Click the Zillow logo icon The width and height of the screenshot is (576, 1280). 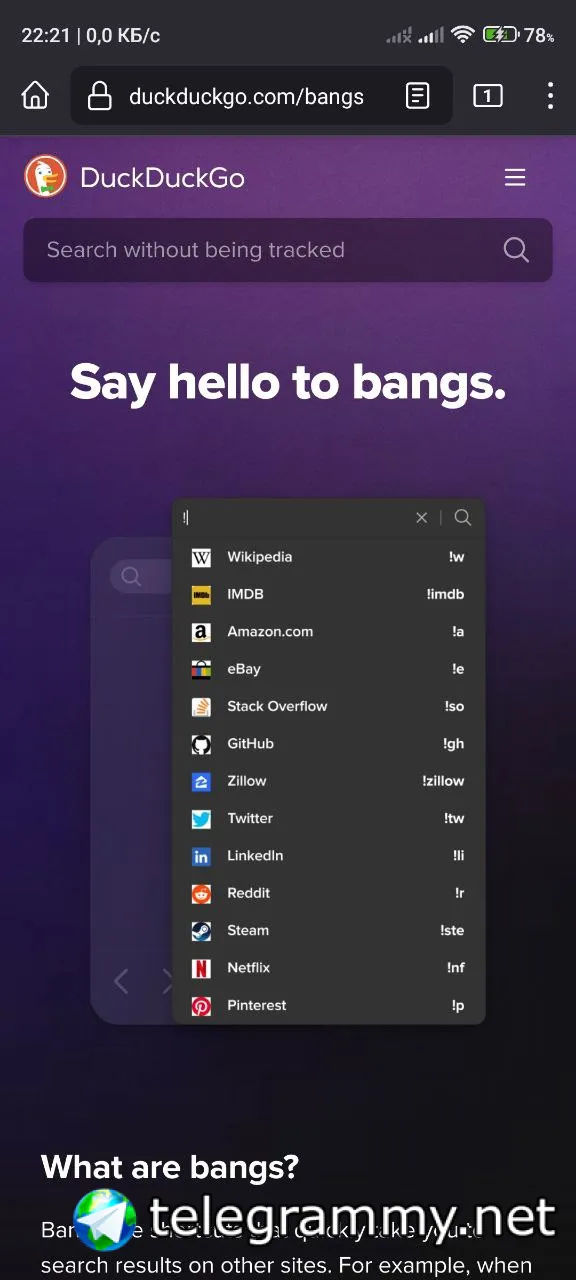tap(201, 781)
